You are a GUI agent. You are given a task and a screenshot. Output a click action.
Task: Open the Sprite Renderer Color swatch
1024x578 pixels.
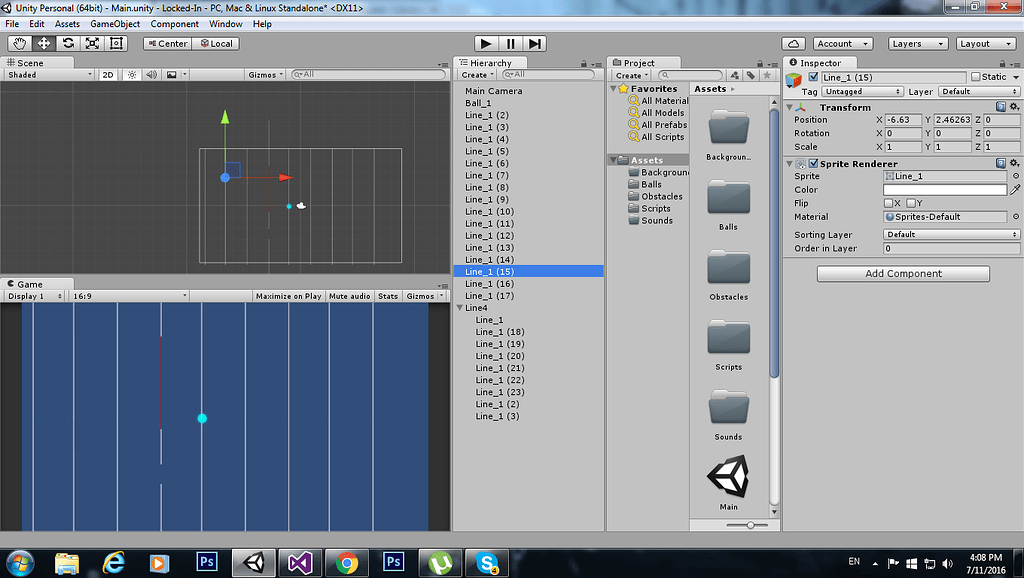tap(945, 189)
